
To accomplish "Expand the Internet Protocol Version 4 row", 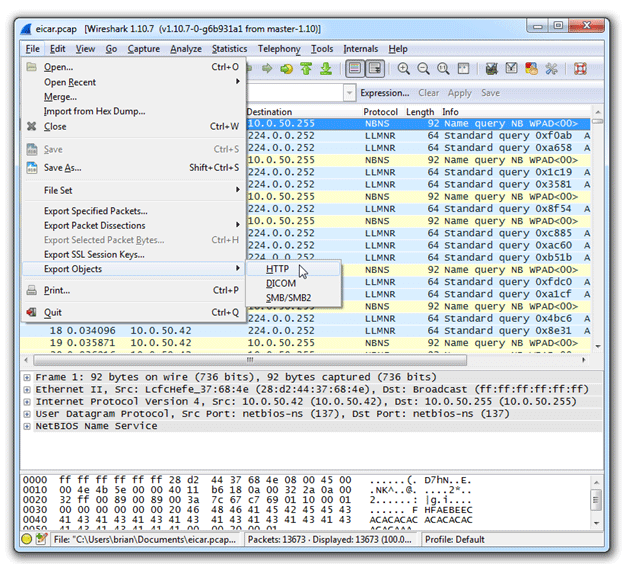I will pyautogui.click(x=27, y=402).
